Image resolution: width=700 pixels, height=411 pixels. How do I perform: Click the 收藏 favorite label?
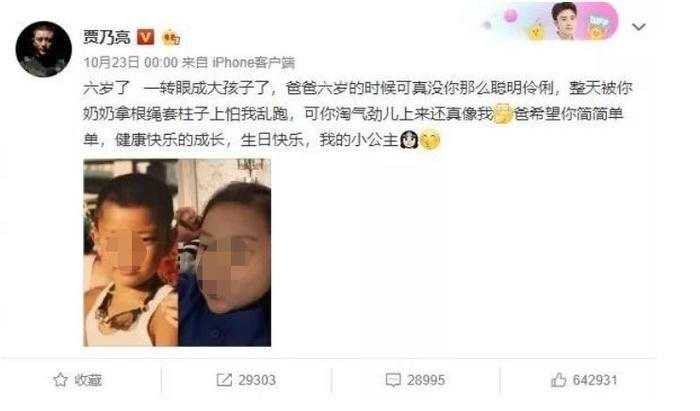point(88,380)
